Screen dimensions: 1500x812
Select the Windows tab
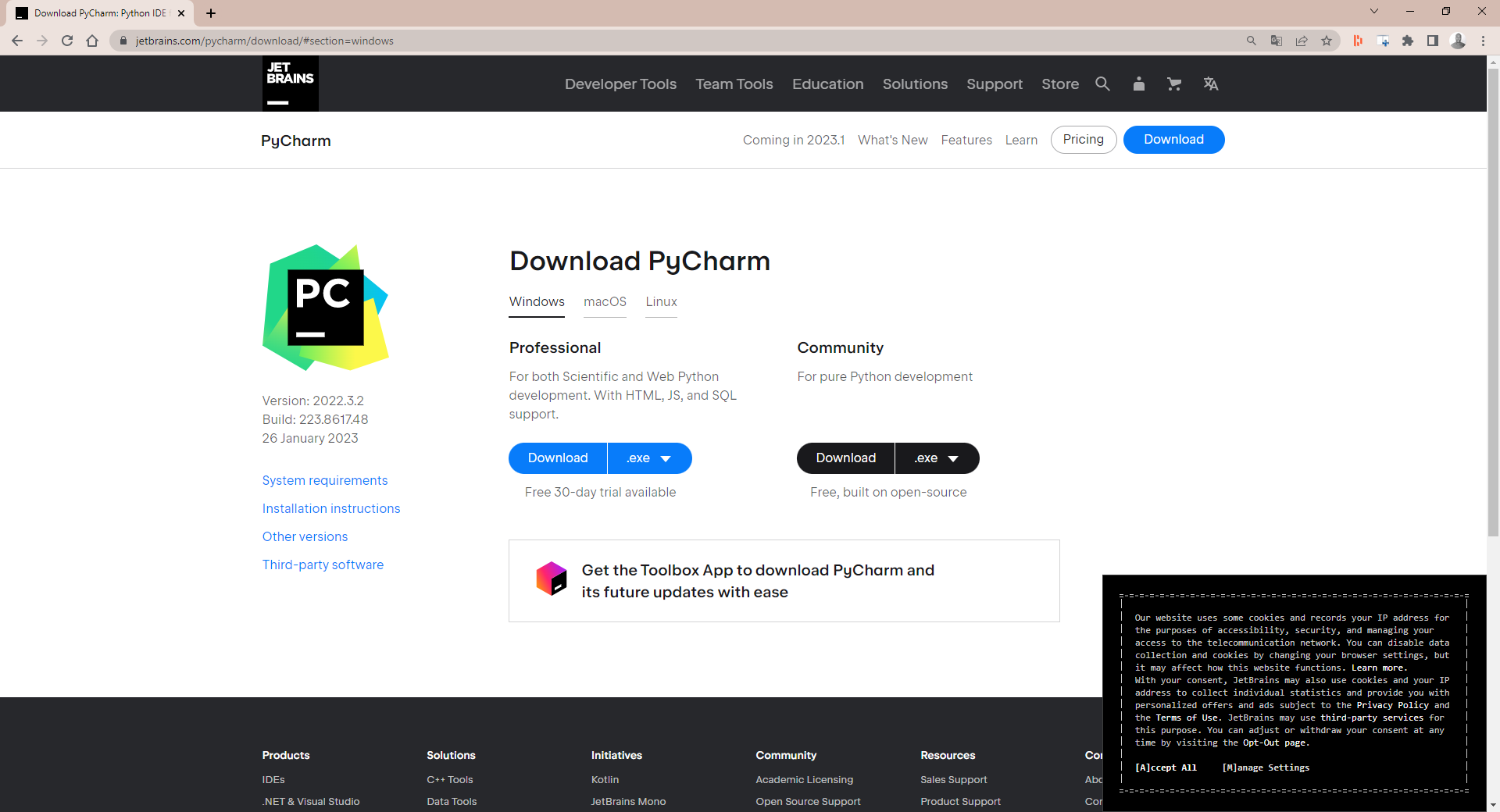(537, 302)
